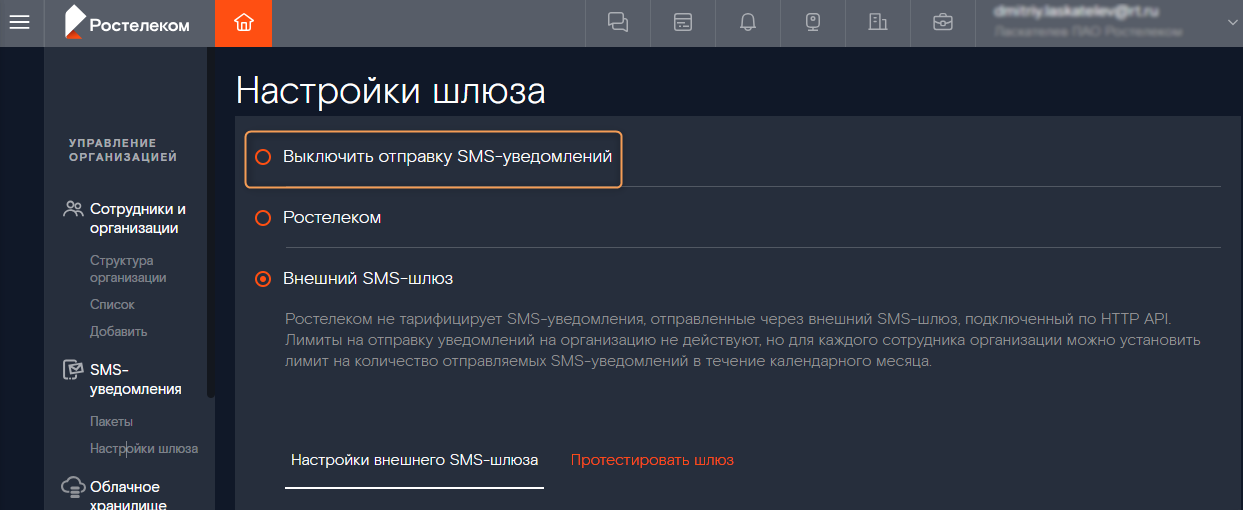
Task: Go to home via orange house icon
Action: (243, 23)
